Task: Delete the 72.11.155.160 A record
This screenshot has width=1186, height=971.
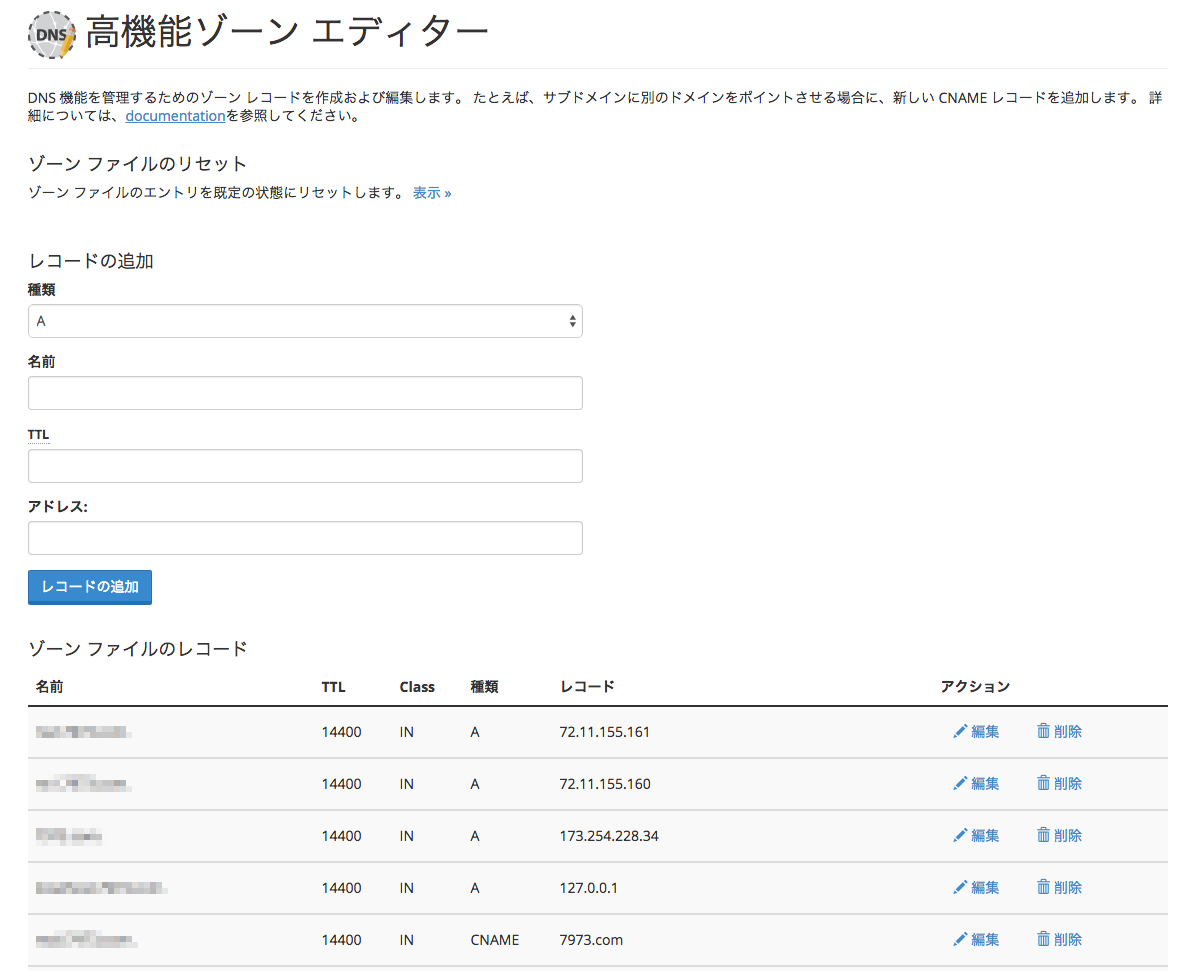Action: click(x=1059, y=784)
